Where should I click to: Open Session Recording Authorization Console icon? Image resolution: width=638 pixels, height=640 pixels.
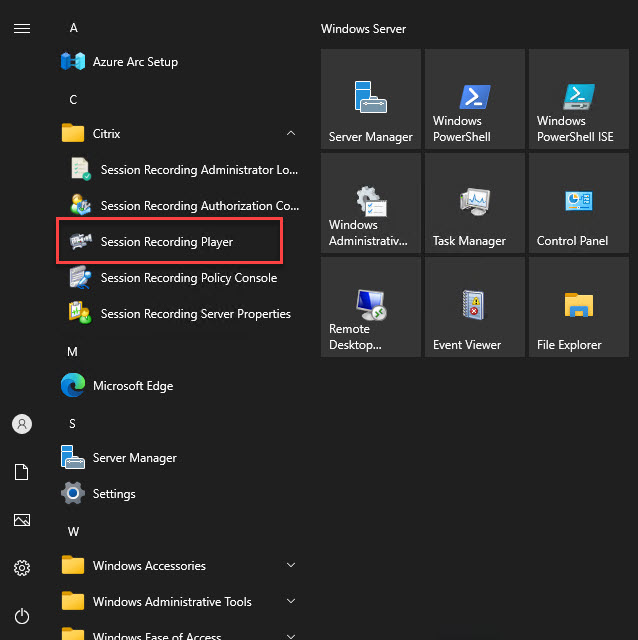(80, 205)
